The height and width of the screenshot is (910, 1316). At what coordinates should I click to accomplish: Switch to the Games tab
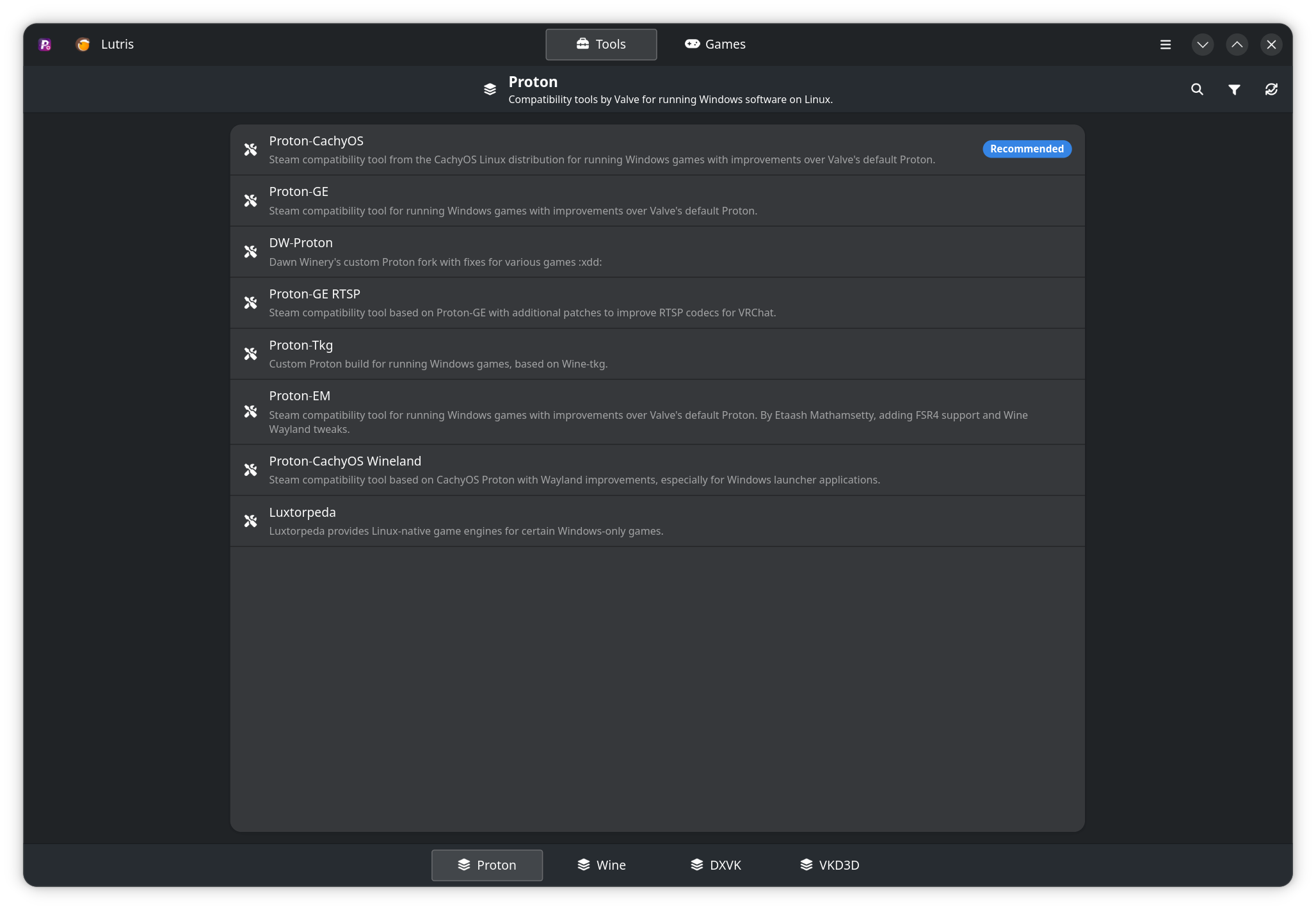(715, 44)
